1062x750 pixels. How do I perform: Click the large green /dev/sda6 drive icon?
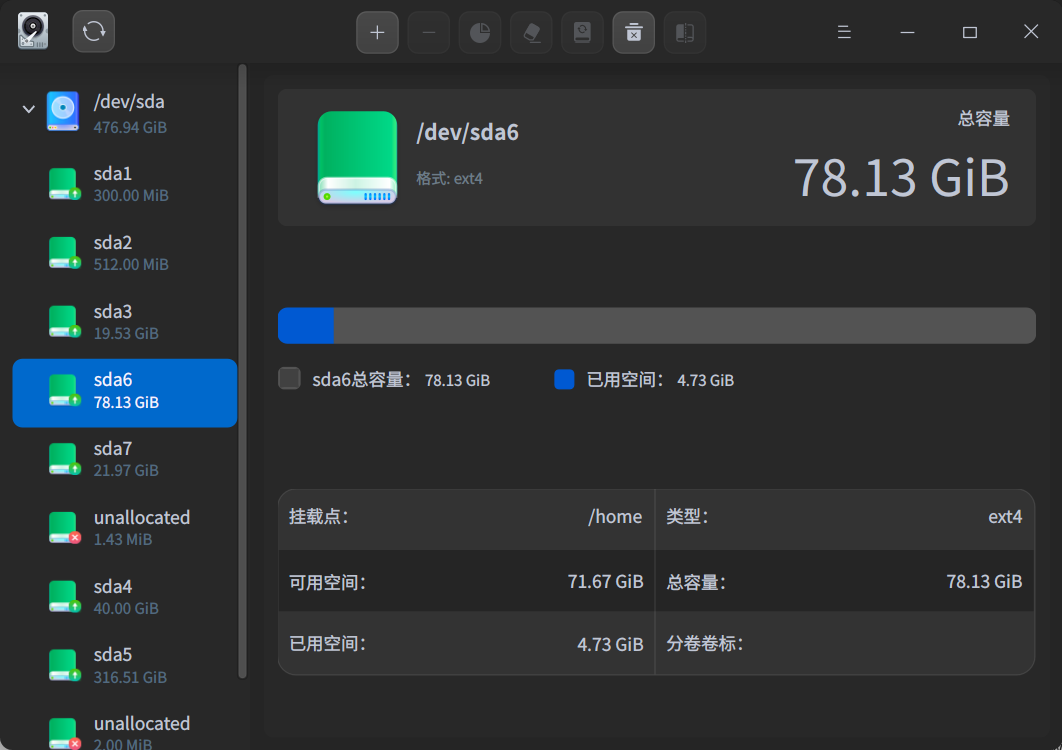358,158
